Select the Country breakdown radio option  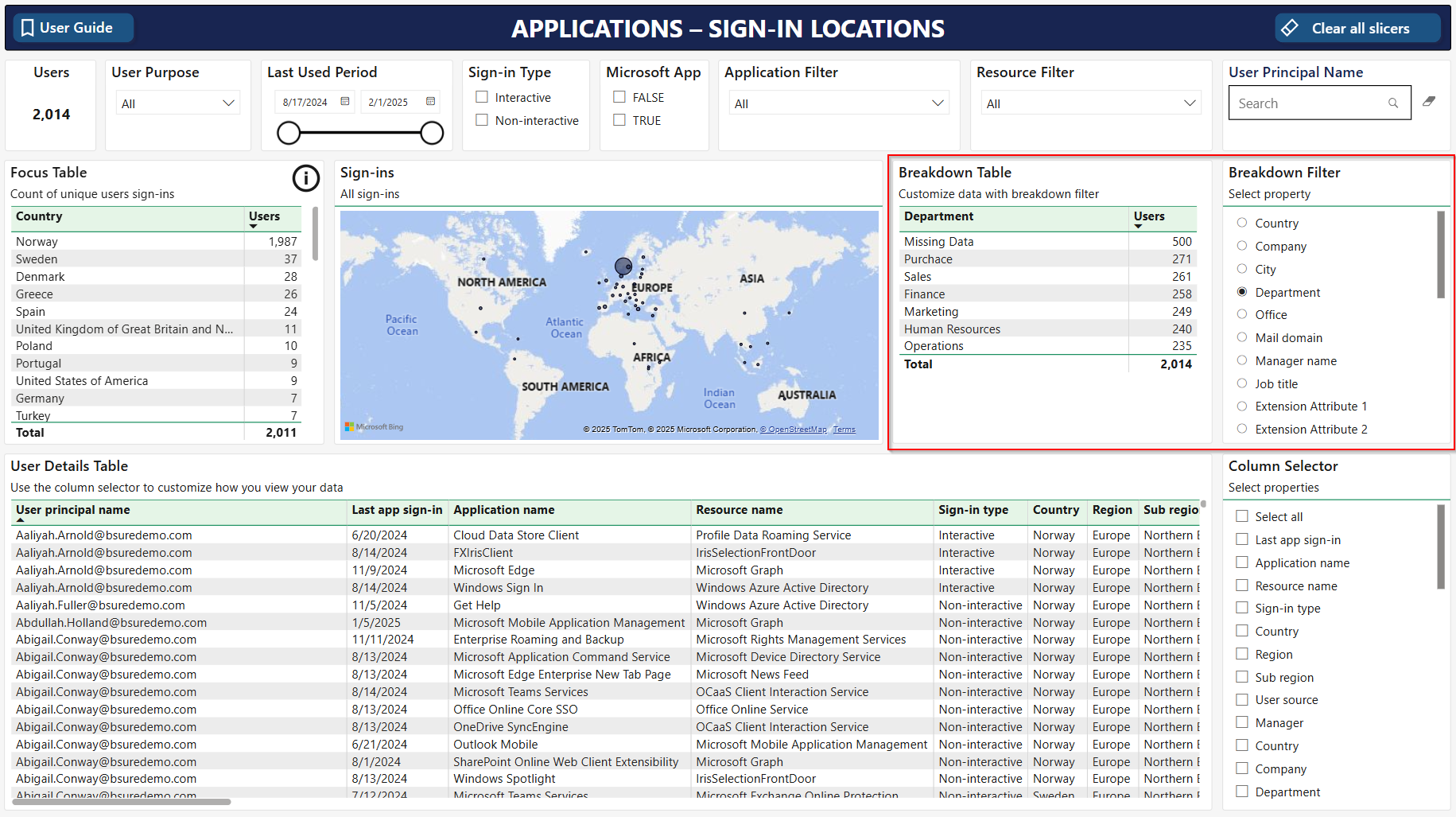click(x=1242, y=223)
